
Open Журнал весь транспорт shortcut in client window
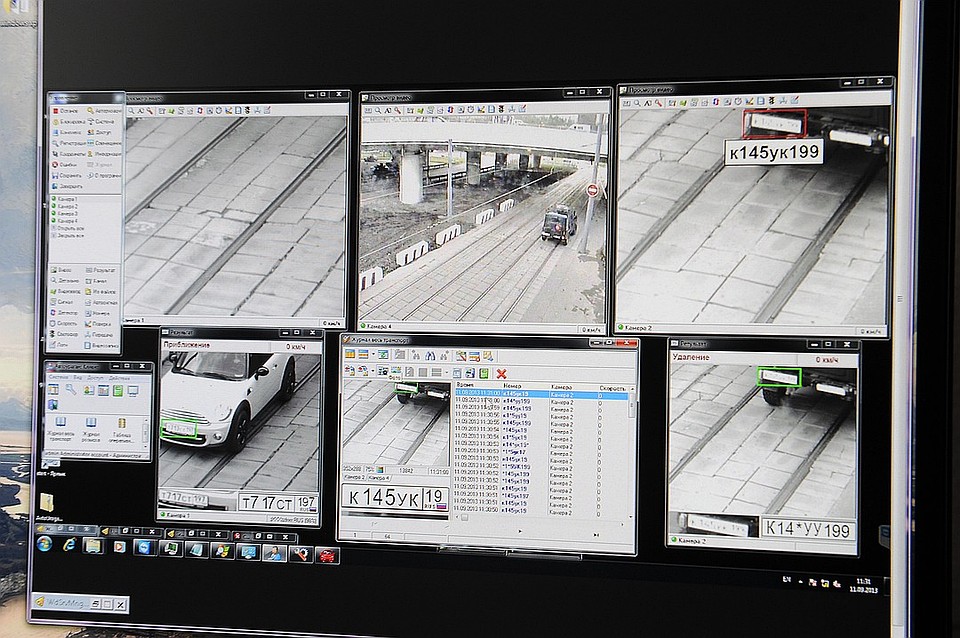[61, 429]
